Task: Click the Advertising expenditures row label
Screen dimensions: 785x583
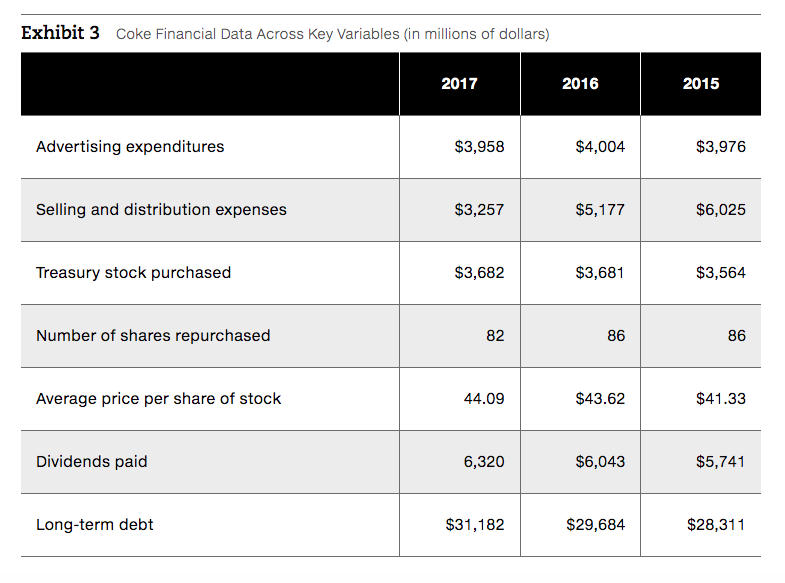Action: click(130, 147)
